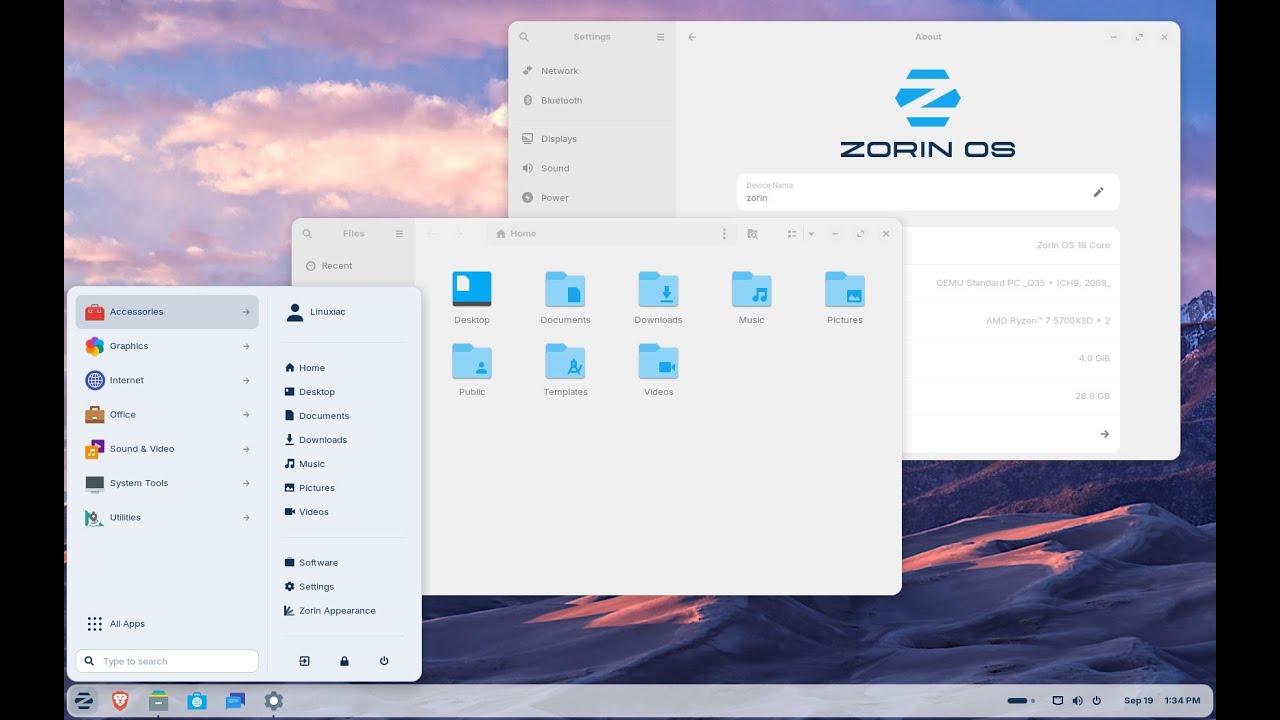Click the lock screen icon in menu
Viewport: 1280px width, 720px height.
click(x=344, y=661)
